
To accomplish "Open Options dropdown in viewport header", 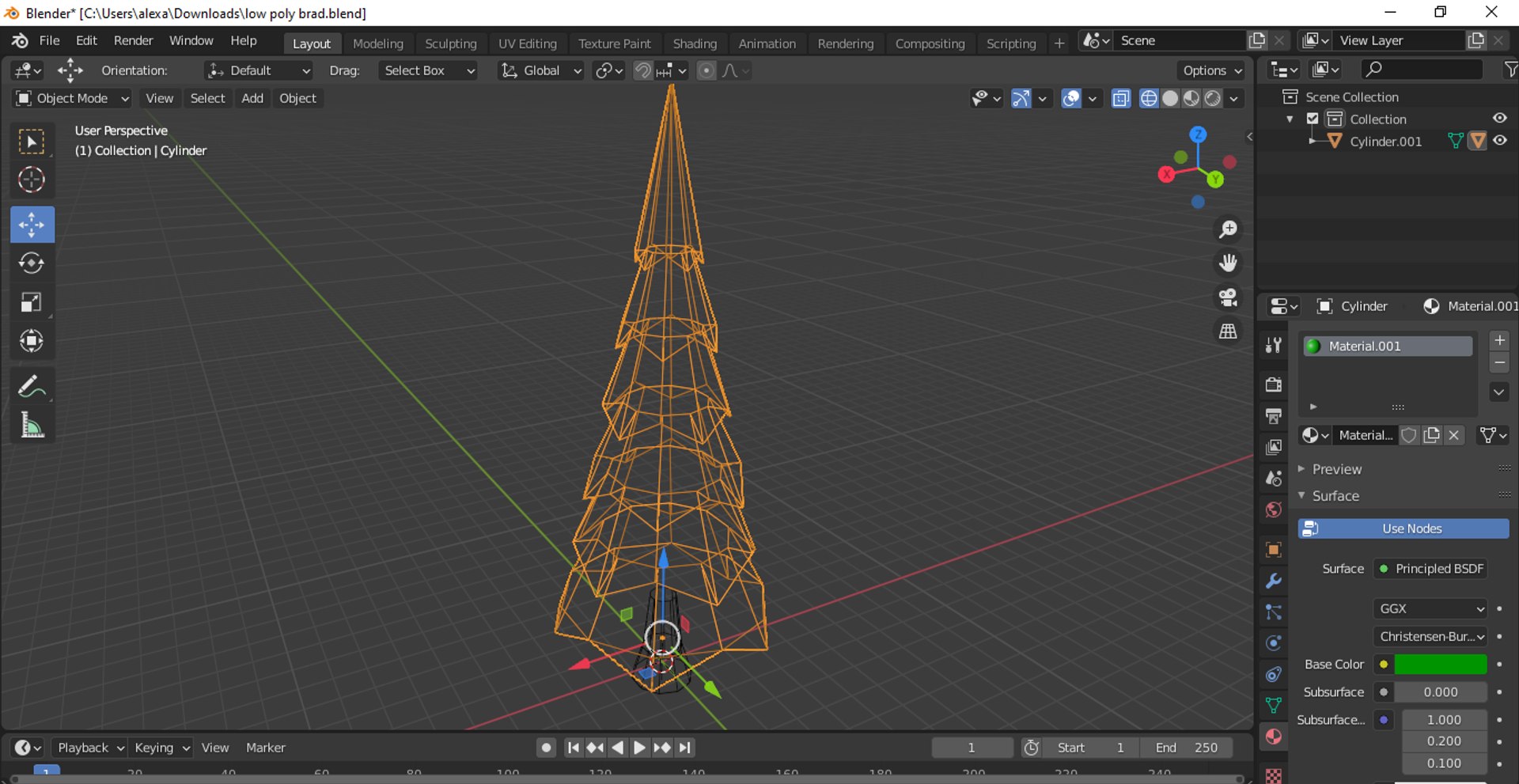I will tap(1211, 70).
